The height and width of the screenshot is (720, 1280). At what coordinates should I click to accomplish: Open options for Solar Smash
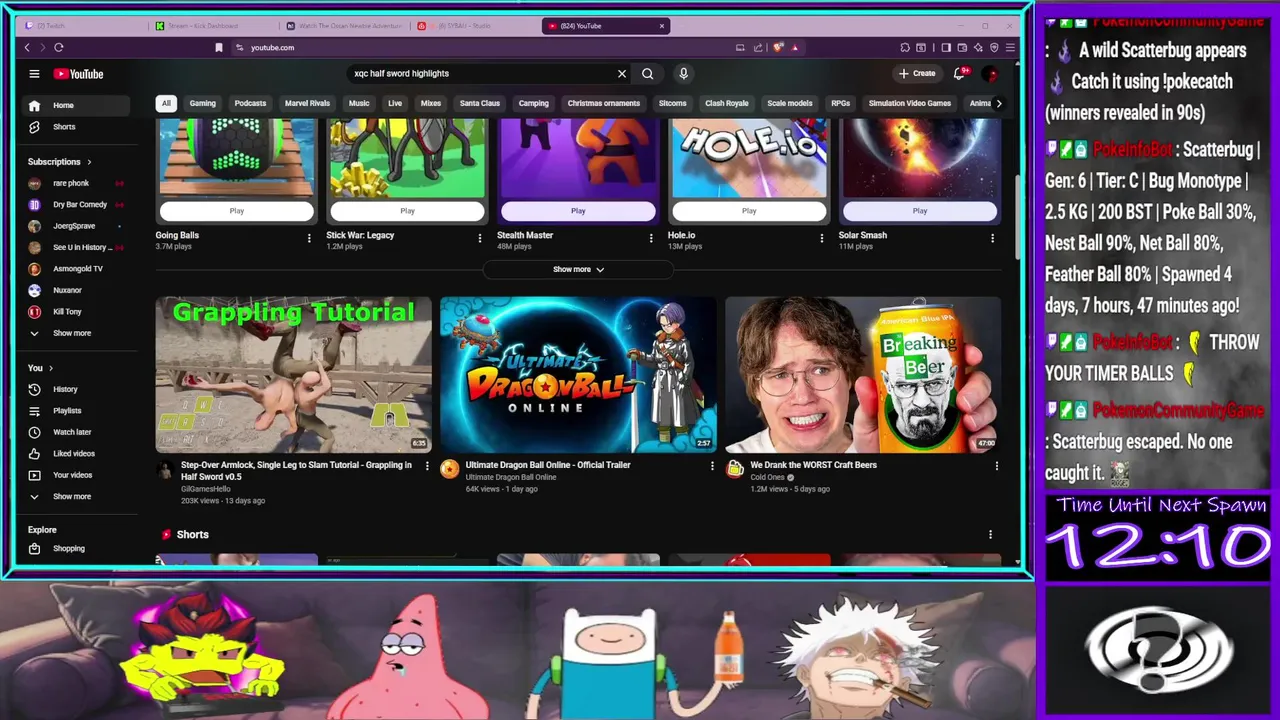click(x=992, y=238)
